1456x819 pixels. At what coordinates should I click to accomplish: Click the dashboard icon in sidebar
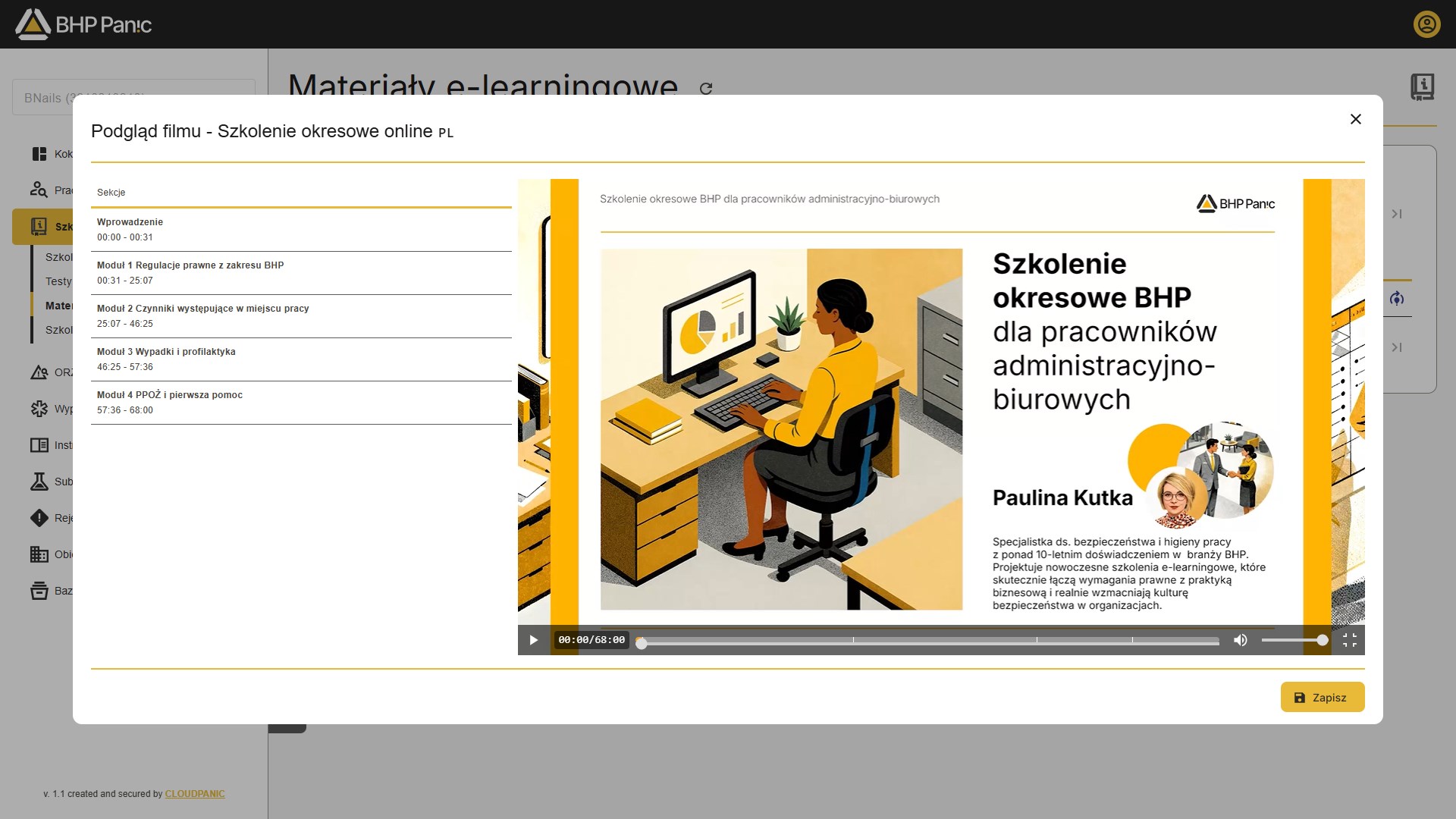click(39, 154)
